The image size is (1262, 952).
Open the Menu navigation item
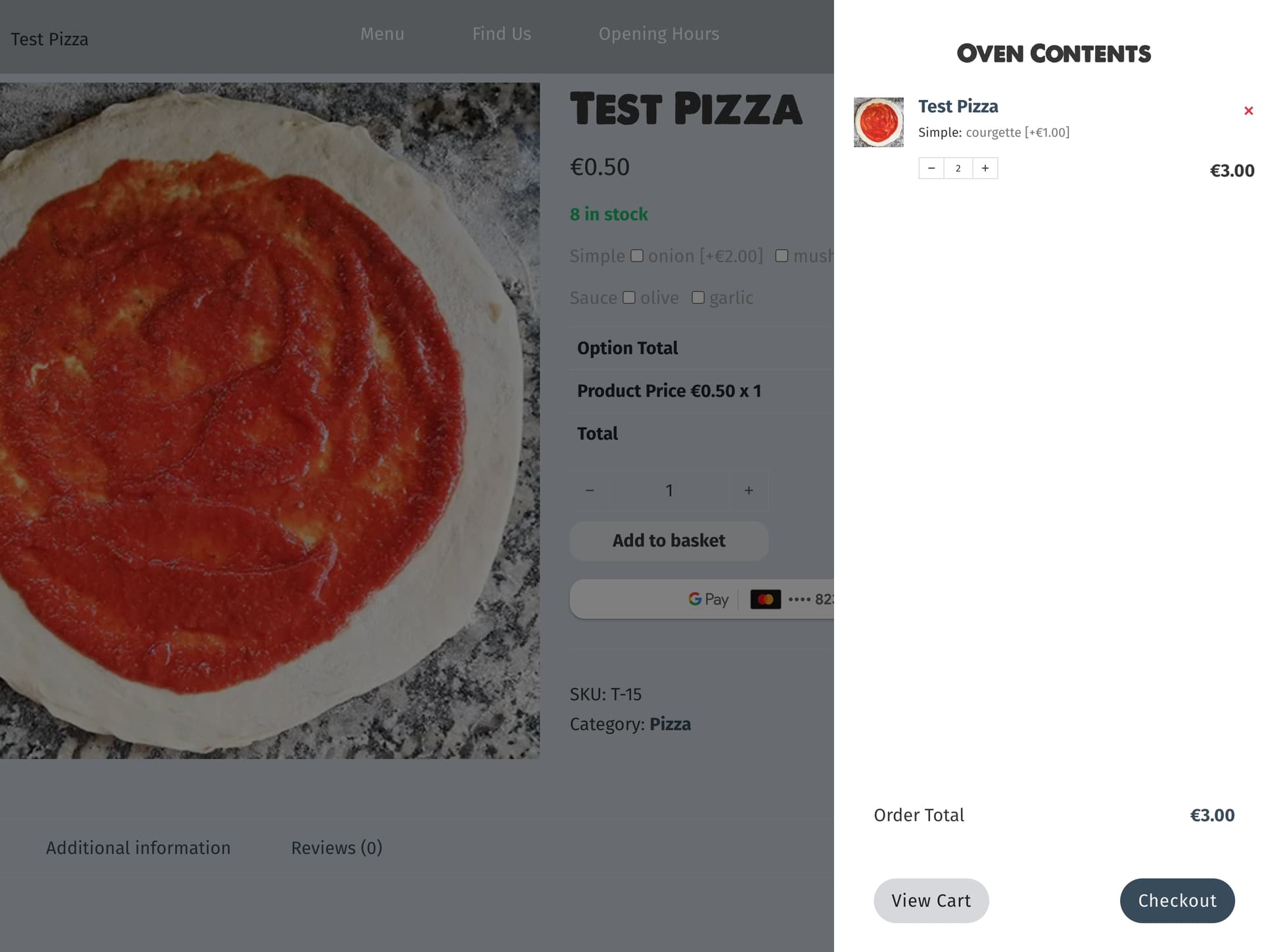tap(383, 34)
